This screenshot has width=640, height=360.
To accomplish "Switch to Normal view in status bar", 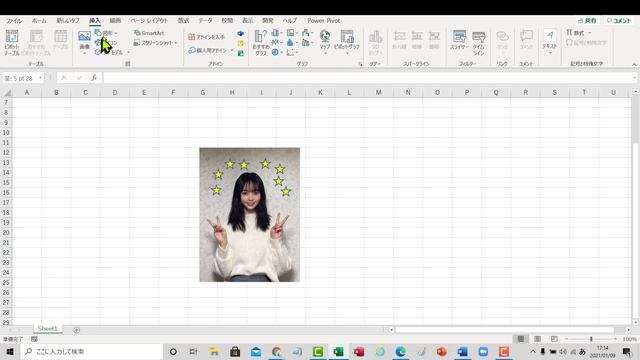I will (x=521, y=339).
